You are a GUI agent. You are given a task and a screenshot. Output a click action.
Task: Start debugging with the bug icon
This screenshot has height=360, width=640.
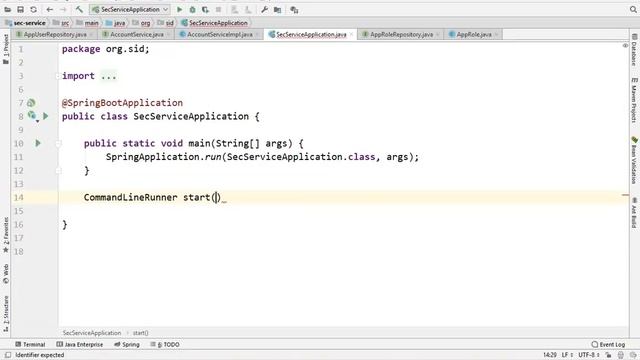click(192, 9)
